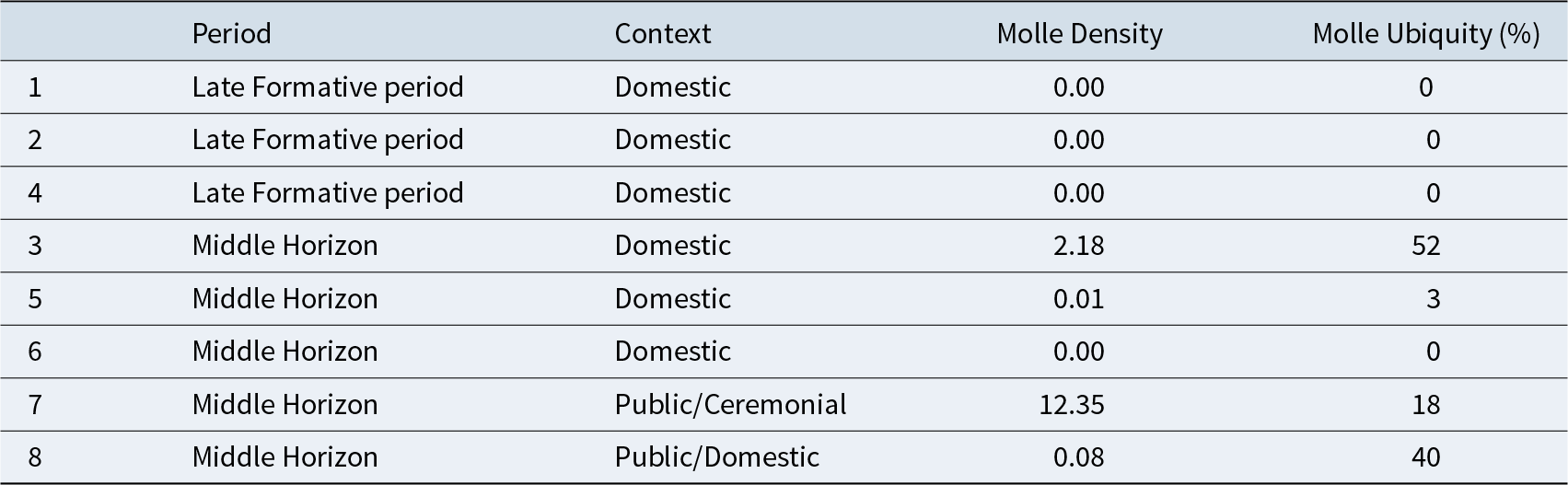Click the Period column header

point(231,34)
